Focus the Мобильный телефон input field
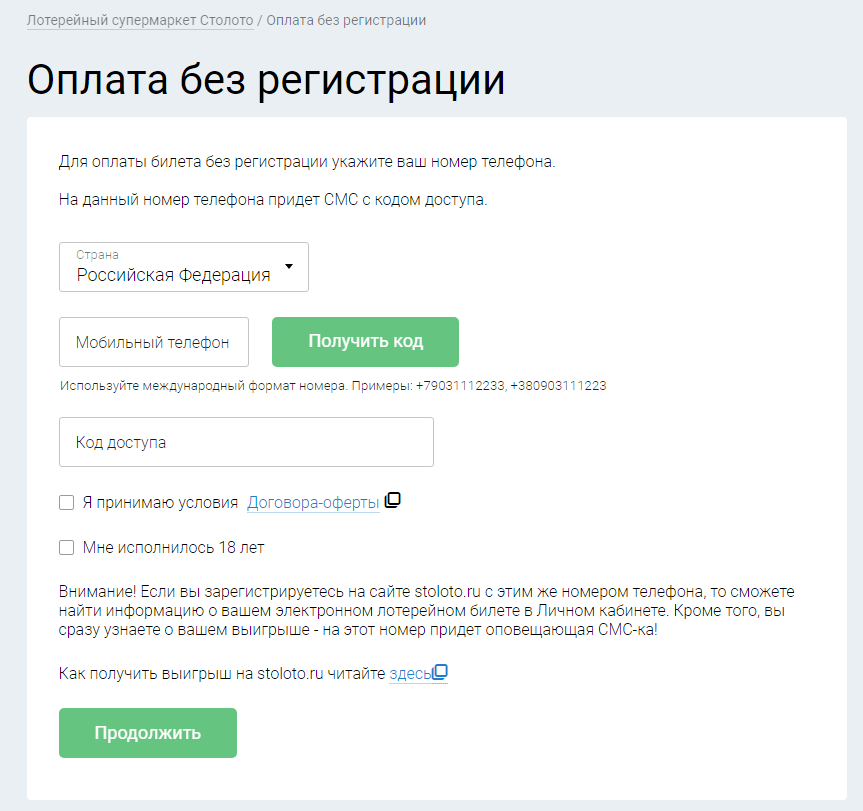Screen dimensions: 863x811 pyautogui.click(x=153, y=343)
